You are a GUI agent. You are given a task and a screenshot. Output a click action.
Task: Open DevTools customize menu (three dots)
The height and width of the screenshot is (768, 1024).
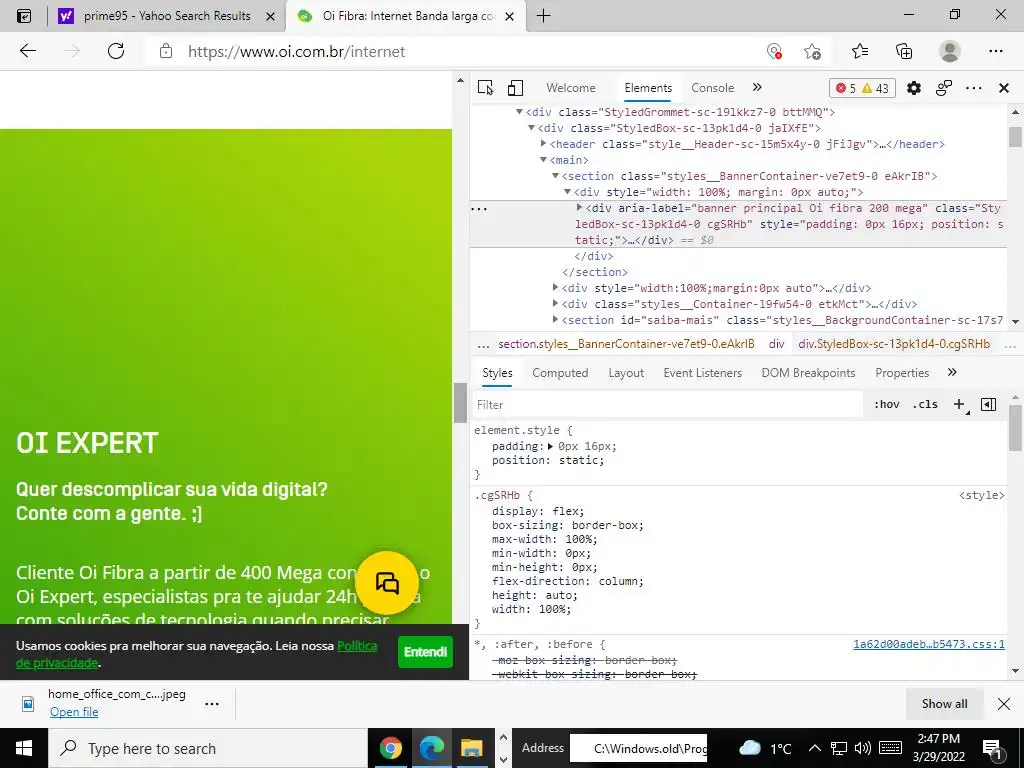pos(974,88)
